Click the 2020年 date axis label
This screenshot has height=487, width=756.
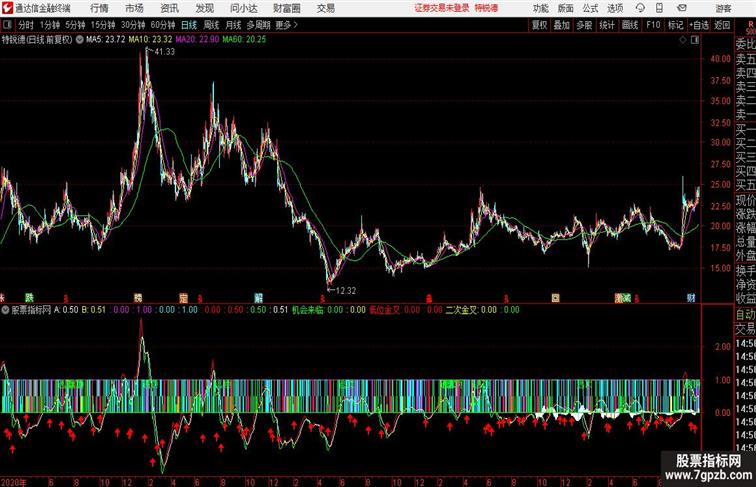pyautogui.click(x=14, y=482)
